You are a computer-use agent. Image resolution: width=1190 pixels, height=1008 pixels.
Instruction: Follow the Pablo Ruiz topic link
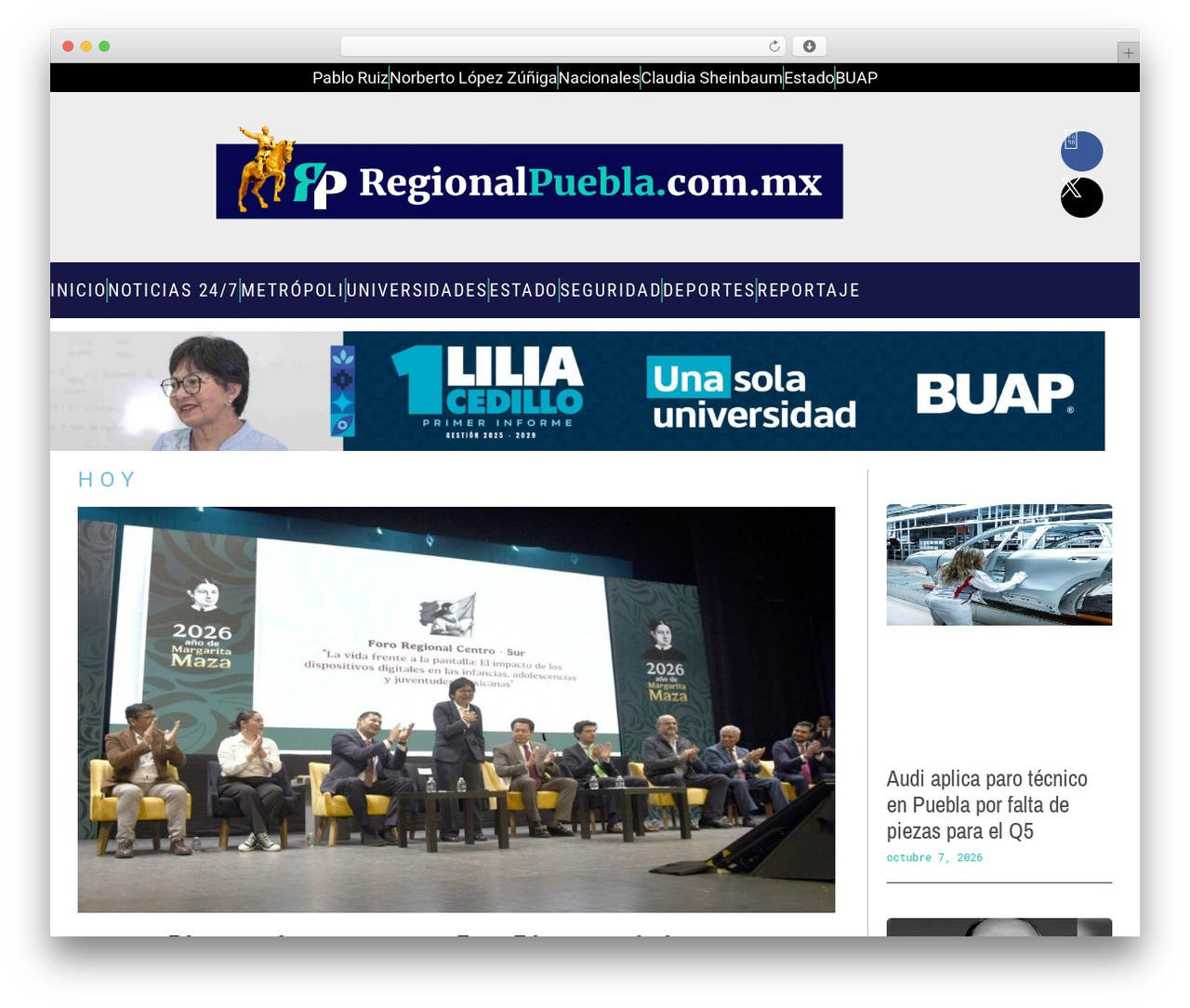tap(350, 78)
